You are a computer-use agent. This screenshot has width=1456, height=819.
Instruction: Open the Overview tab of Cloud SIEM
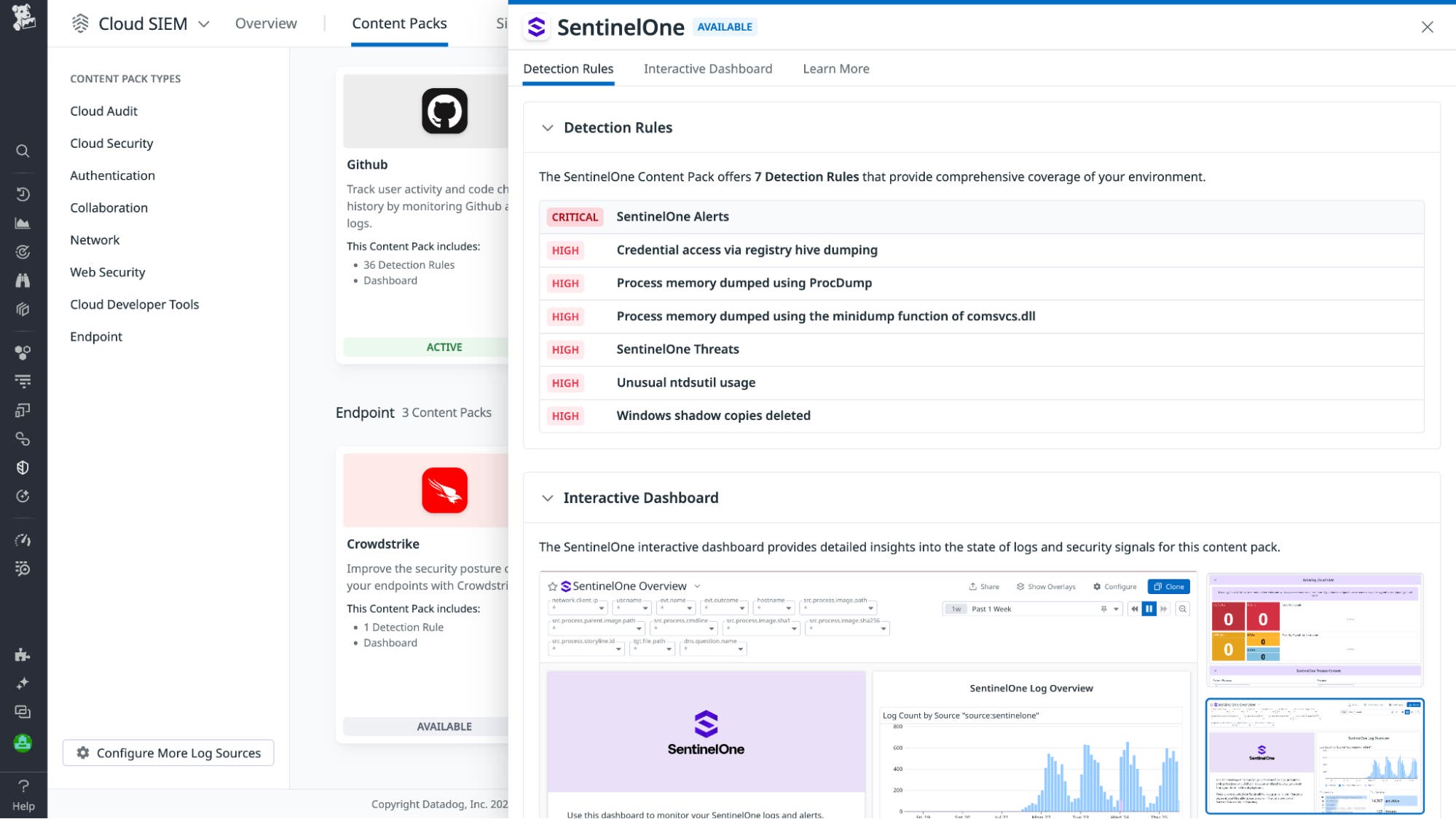pos(265,23)
